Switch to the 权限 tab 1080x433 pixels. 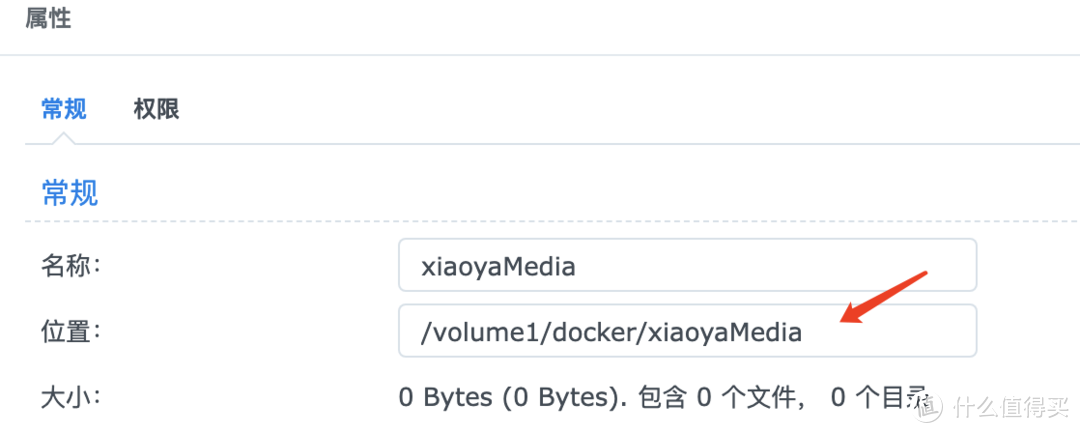[156, 109]
